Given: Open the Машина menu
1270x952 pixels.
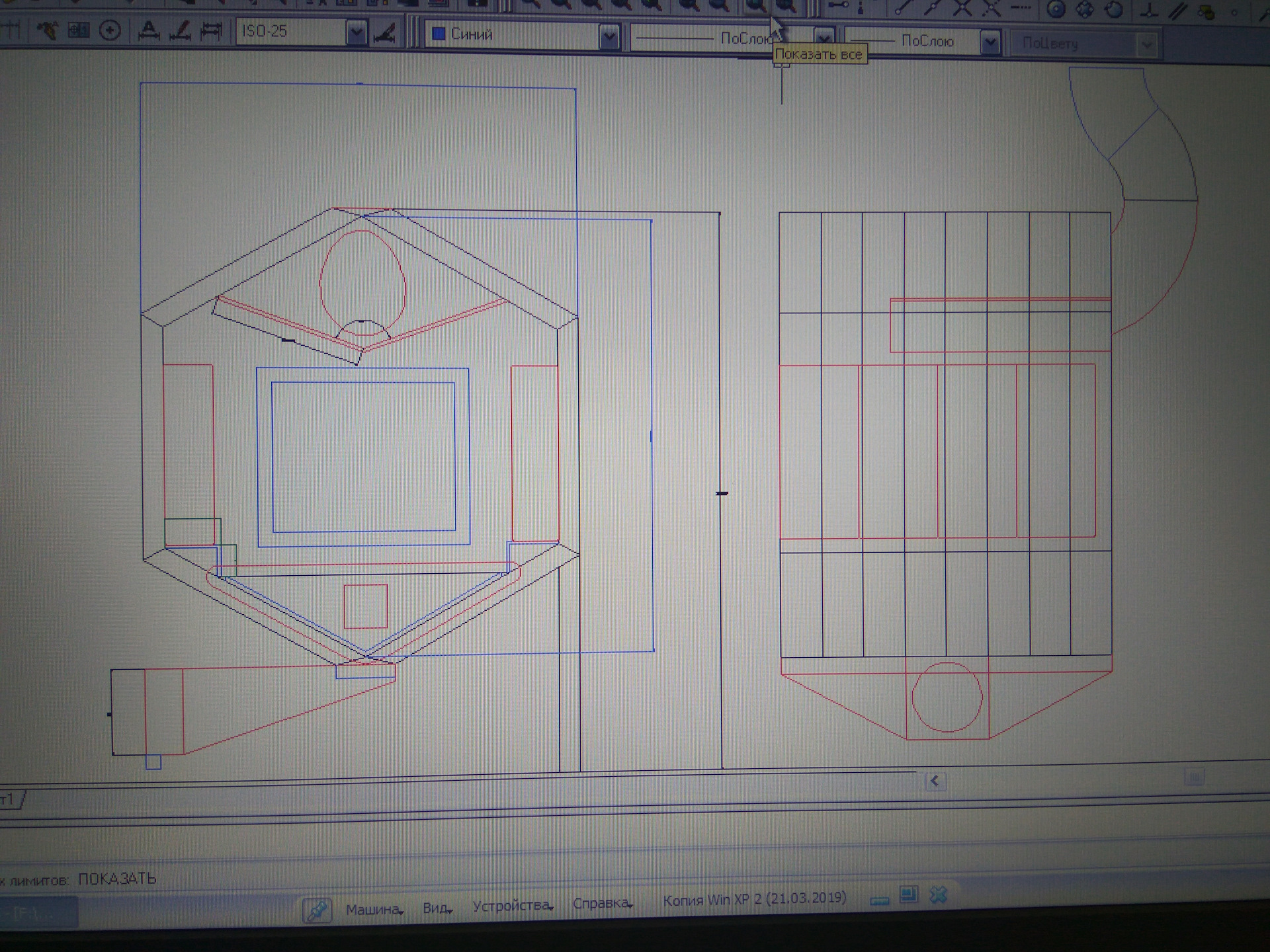Looking at the screenshot, I should 374,910.
